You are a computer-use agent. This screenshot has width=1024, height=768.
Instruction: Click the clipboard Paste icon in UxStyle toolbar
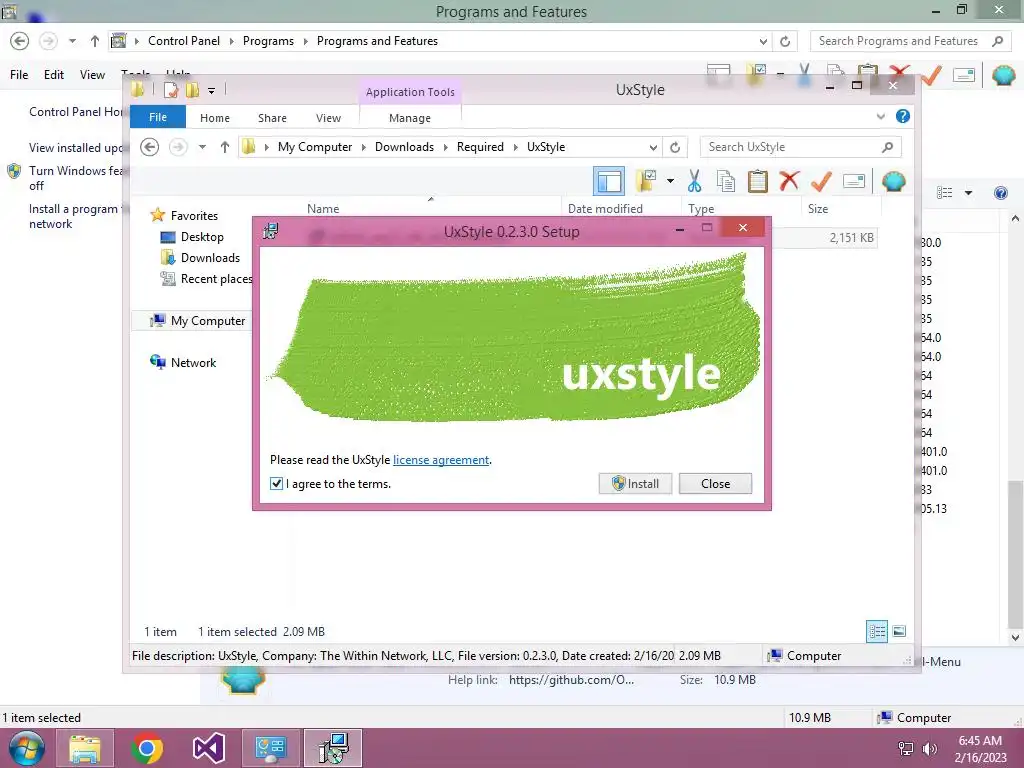pos(758,181)
